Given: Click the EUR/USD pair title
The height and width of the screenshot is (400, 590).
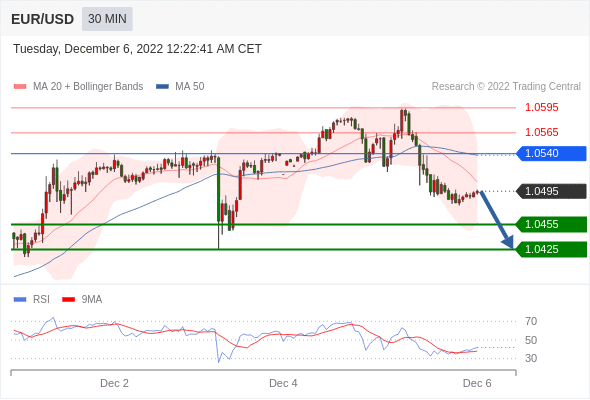Looking at the screenshot, I should point(43,19).
